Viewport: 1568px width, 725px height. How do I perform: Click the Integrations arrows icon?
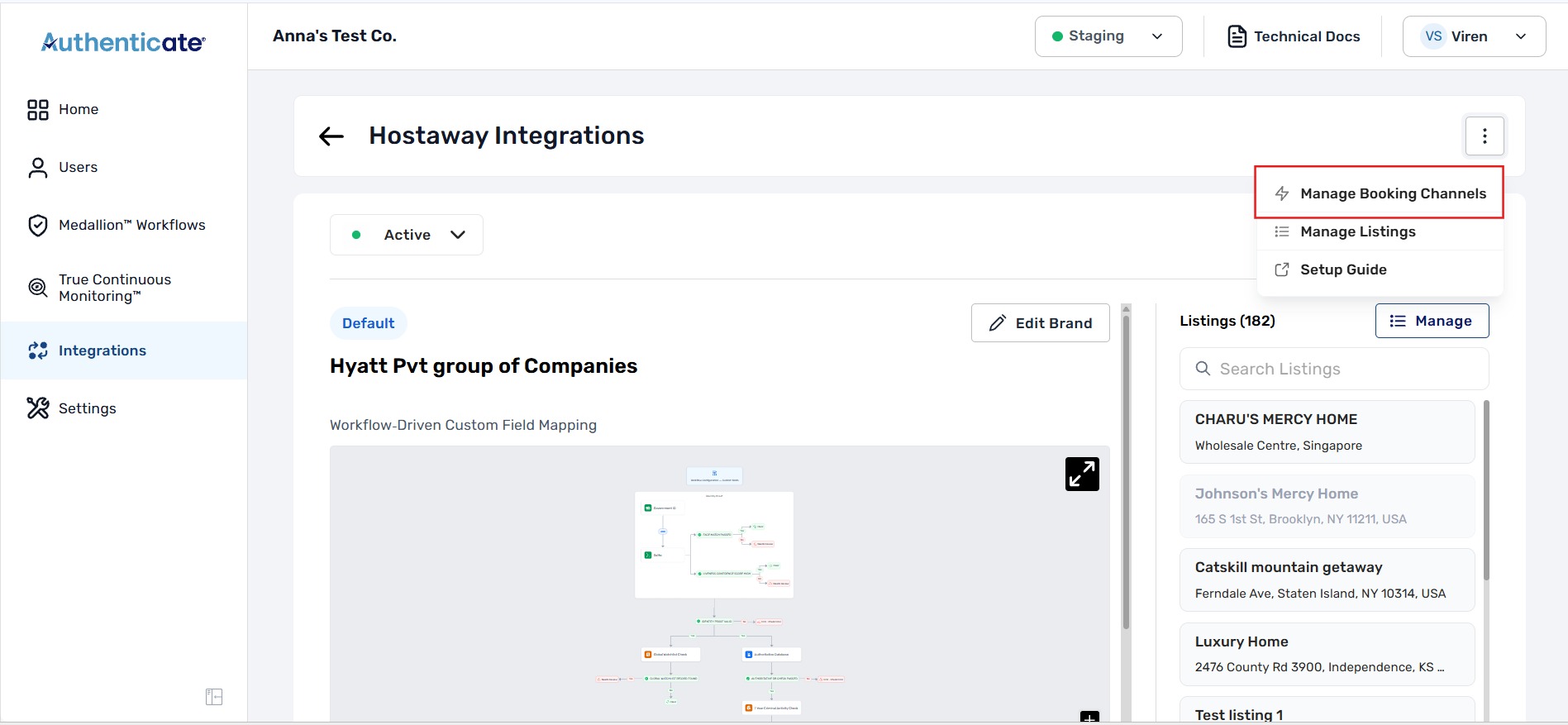click(38, 351)
